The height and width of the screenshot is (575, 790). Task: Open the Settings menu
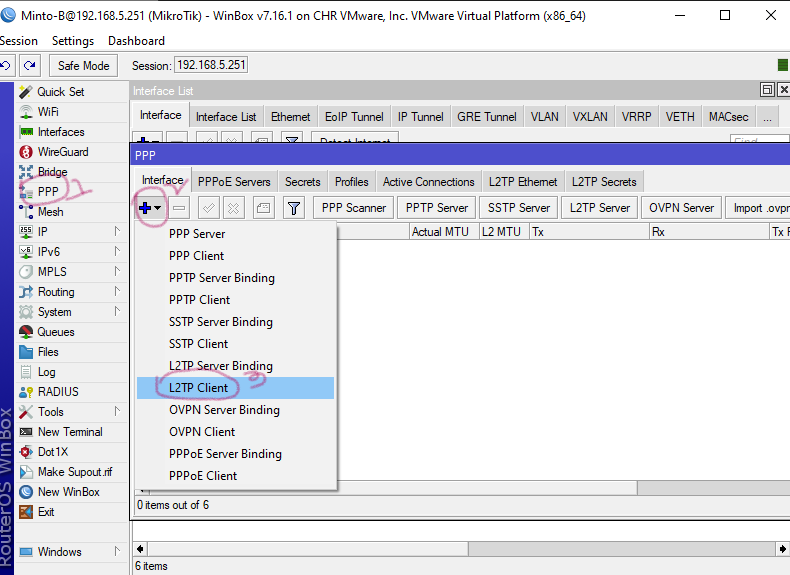pos(73,41)
